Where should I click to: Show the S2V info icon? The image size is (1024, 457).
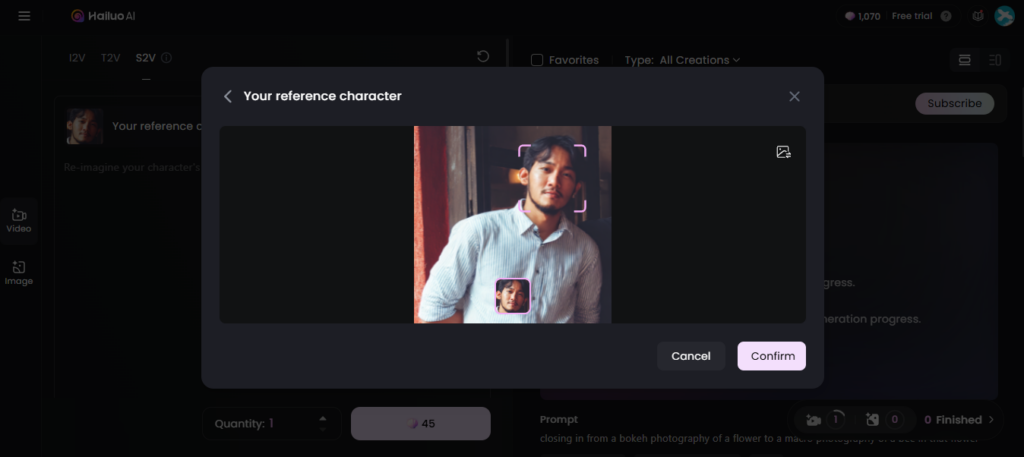coord(166,57)
